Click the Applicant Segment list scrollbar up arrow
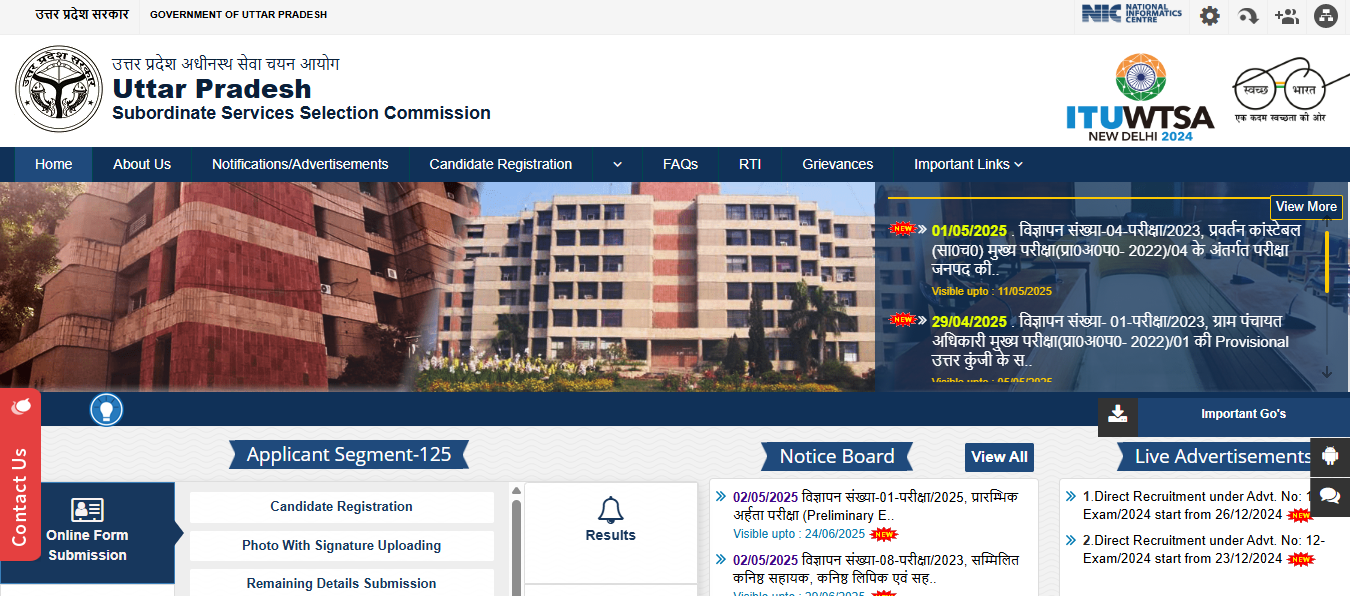 click(x=517, y=491)
